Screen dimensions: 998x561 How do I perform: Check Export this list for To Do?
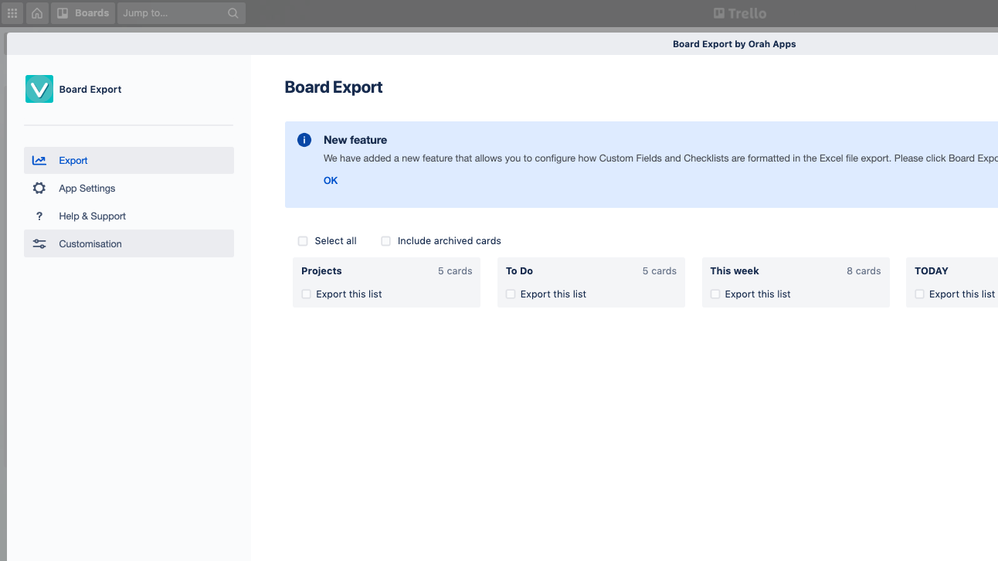coord(510,294)
